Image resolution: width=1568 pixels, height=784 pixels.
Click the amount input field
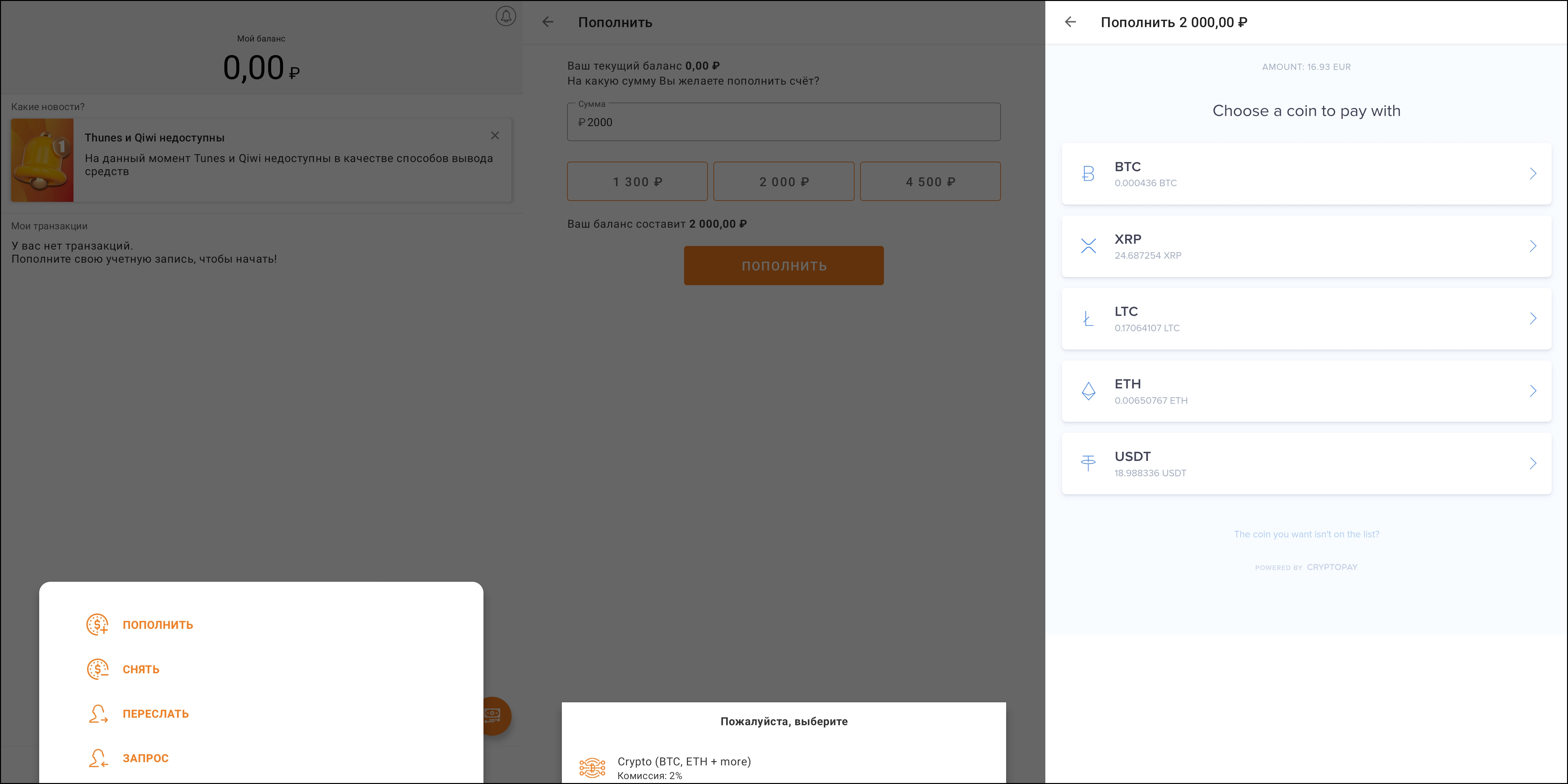(784, 122)
